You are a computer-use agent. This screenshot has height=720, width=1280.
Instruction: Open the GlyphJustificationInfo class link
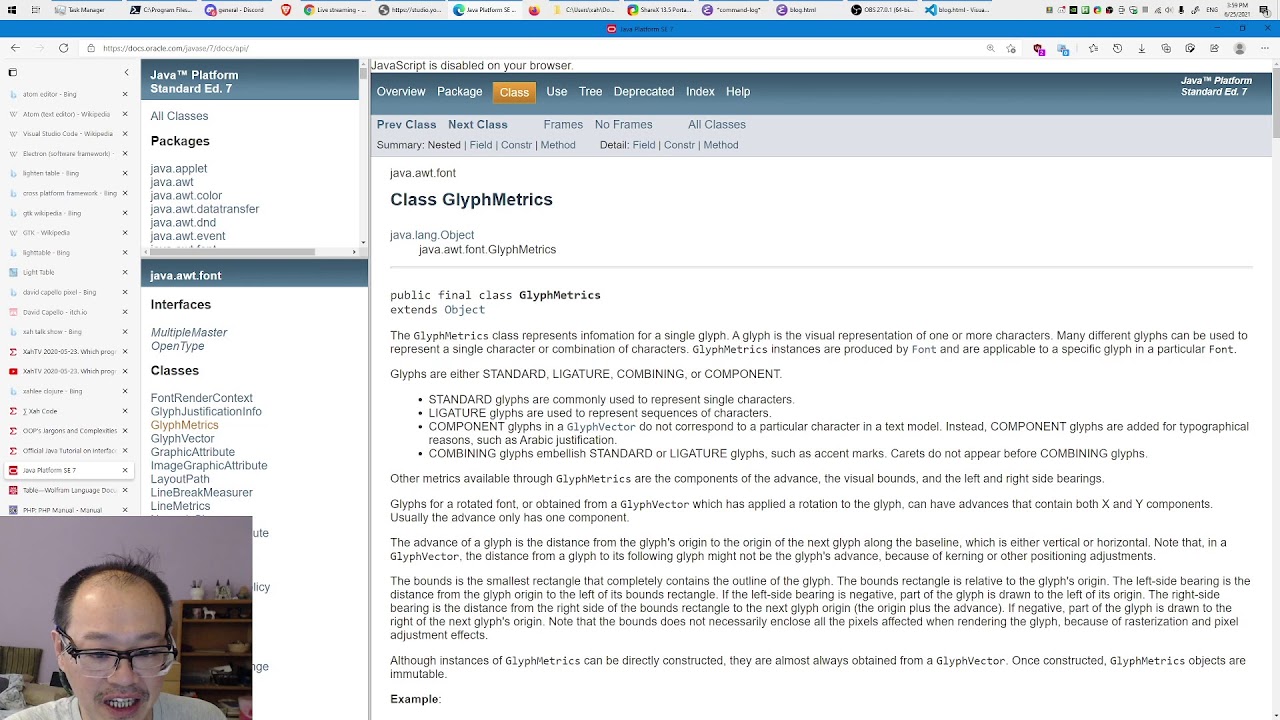click(x=206, y=412)
